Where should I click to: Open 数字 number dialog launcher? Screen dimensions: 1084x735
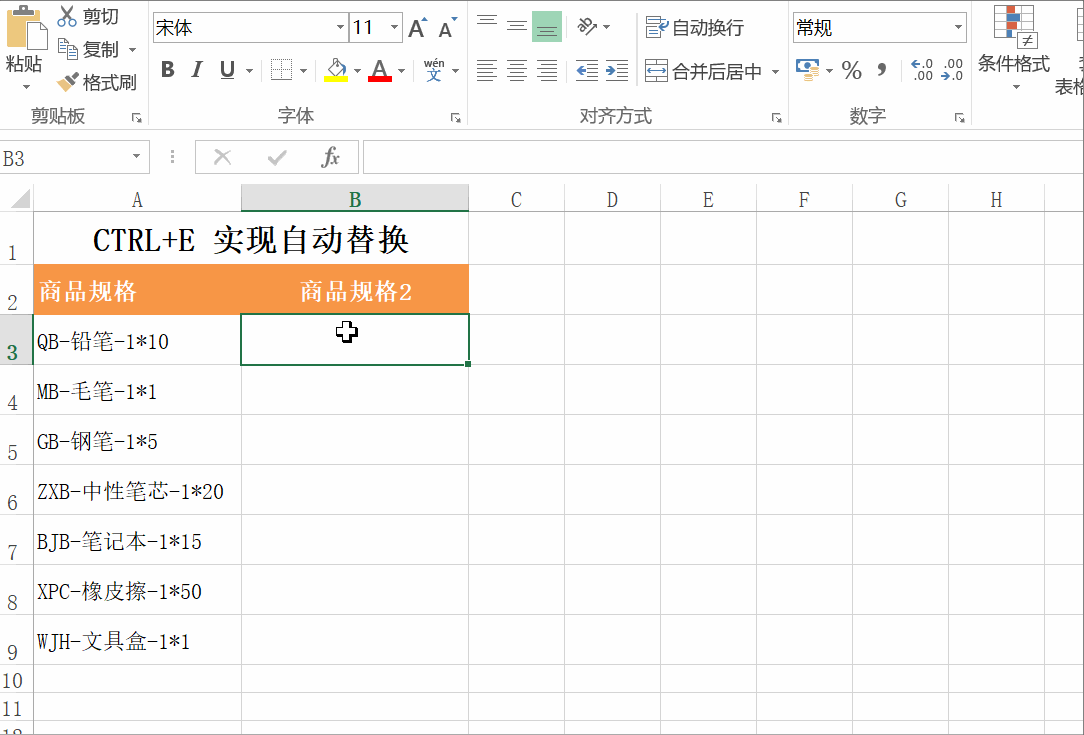[x=960, y=118]
